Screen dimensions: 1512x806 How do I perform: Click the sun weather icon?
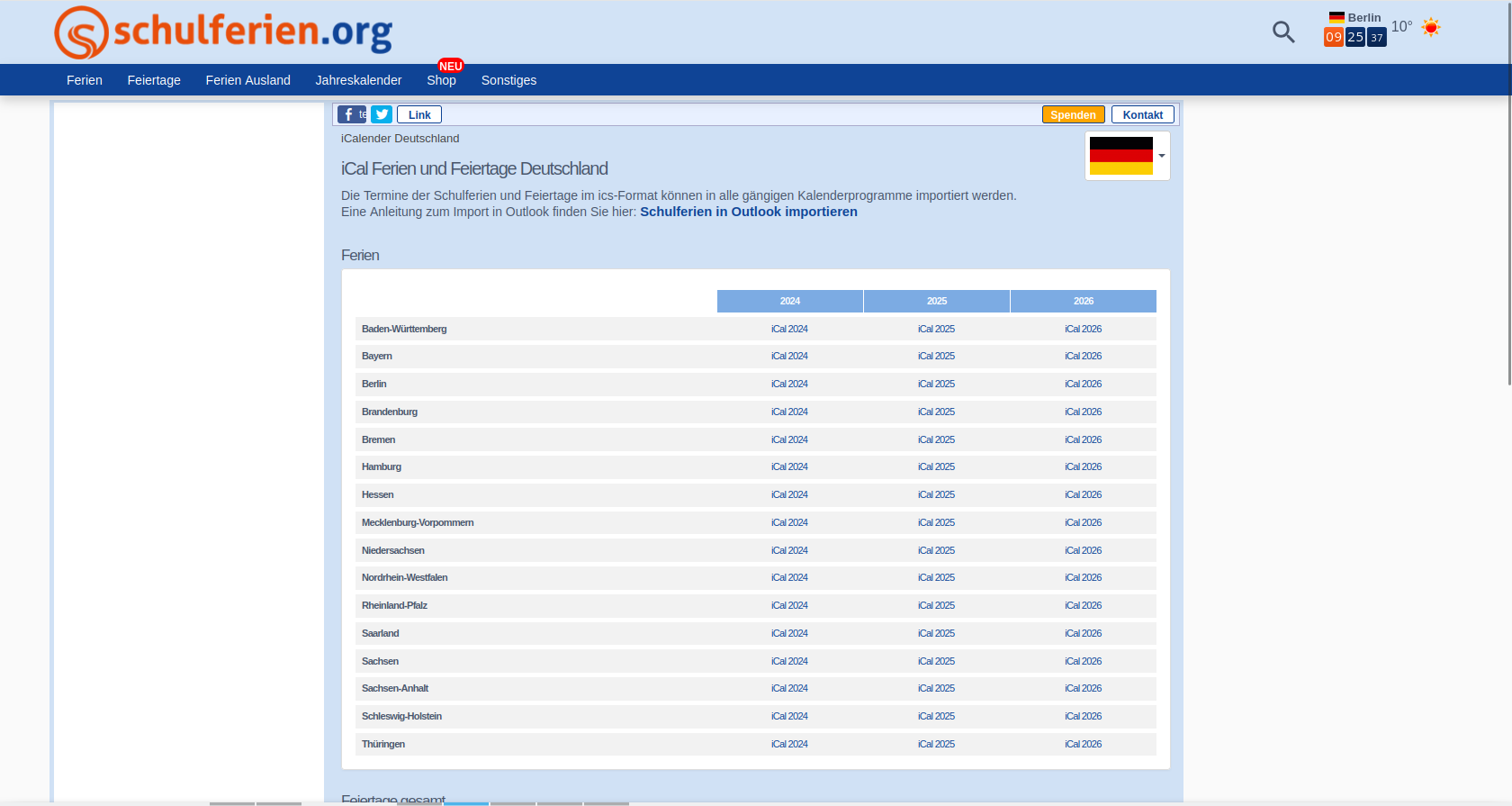[1430, 27]
